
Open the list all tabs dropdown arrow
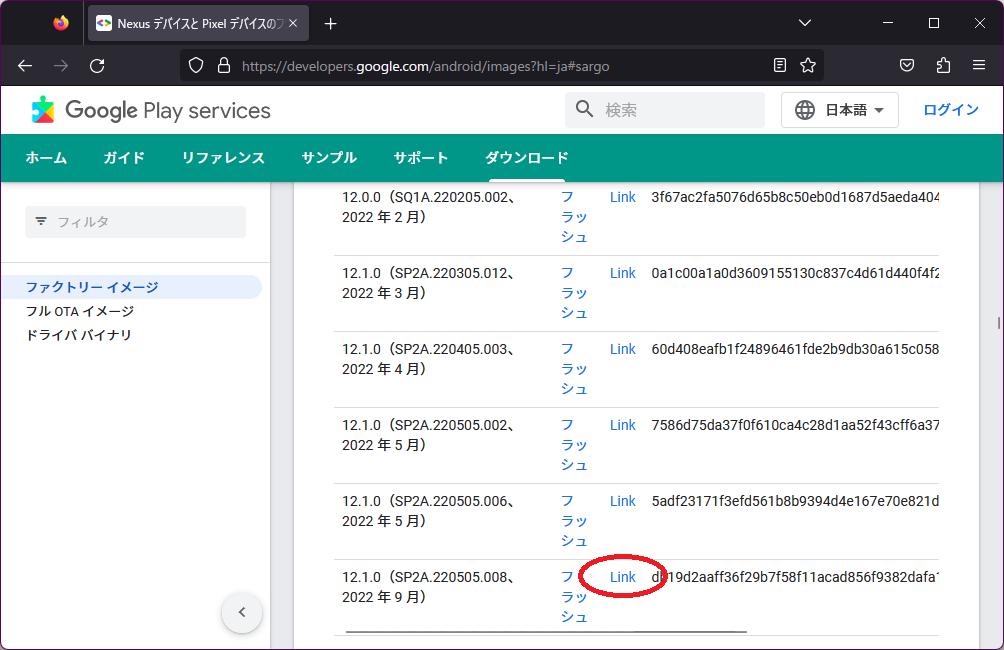[x=805, y=23]
